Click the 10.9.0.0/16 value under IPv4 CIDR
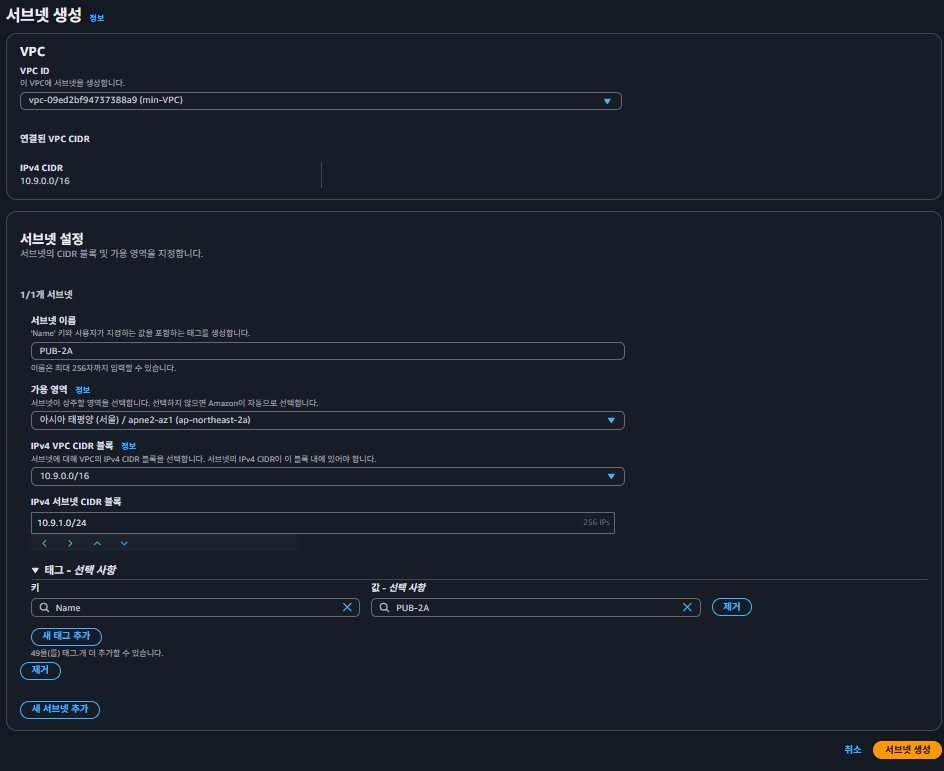The height and width of the screenshot is (771, 944). tap(45, 181)
